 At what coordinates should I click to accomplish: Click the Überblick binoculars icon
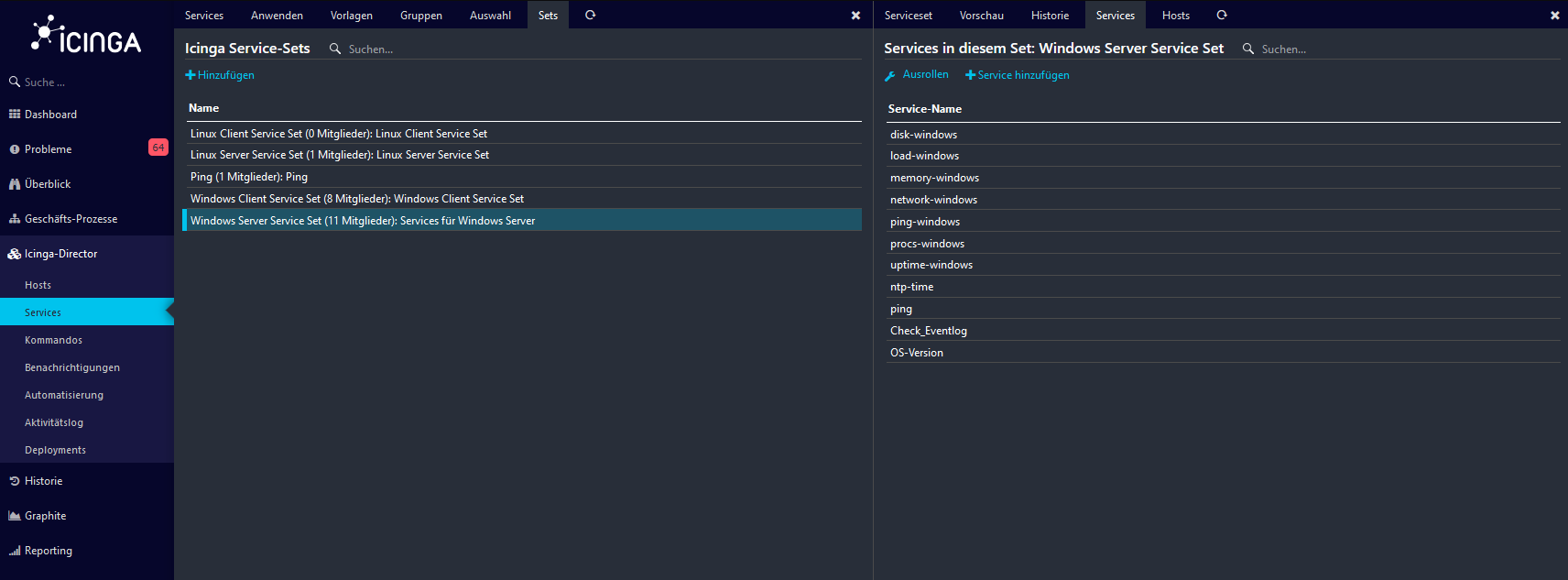[x=15, y=184]
